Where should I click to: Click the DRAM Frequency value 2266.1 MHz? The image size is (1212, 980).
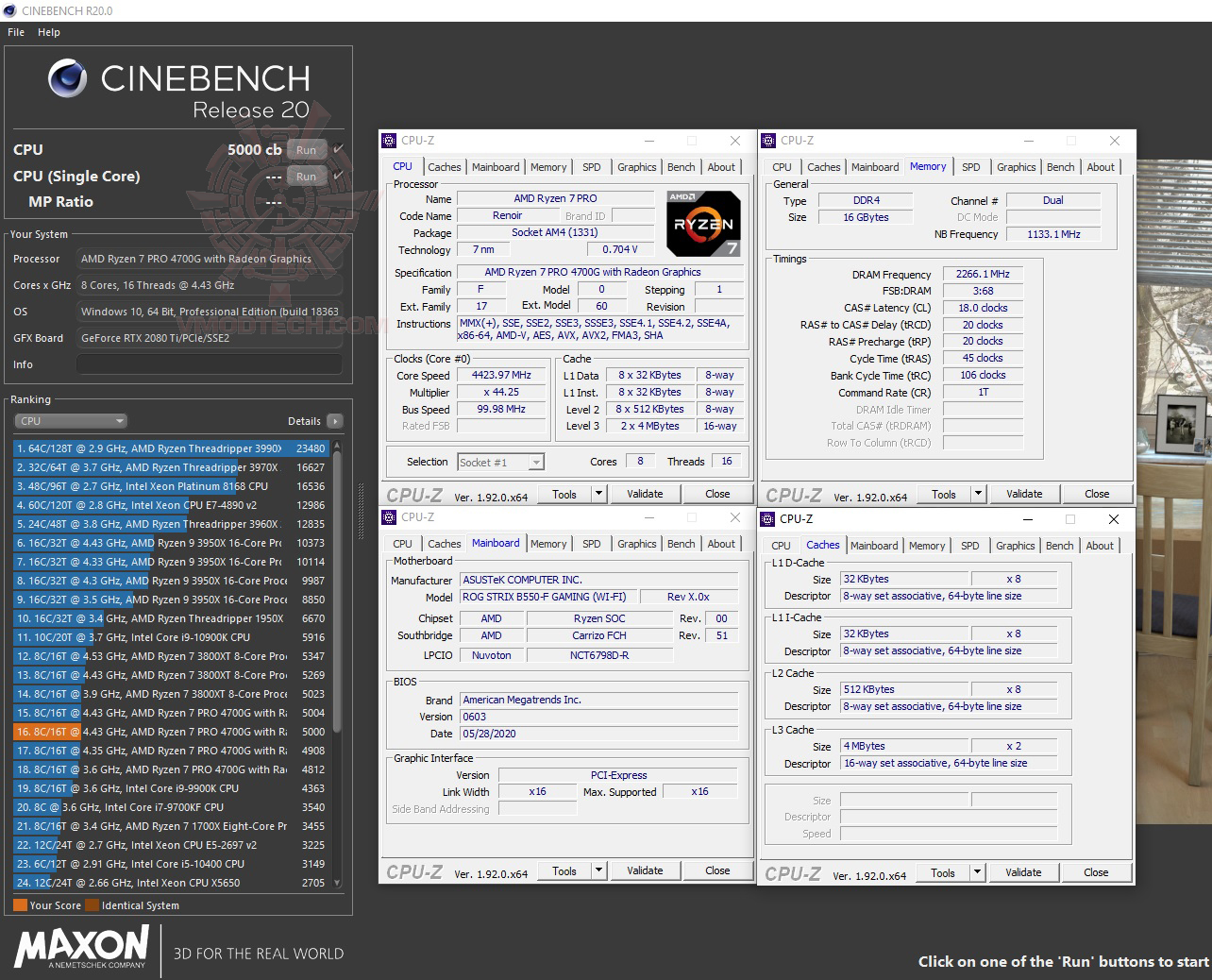[x=983, y=274]
